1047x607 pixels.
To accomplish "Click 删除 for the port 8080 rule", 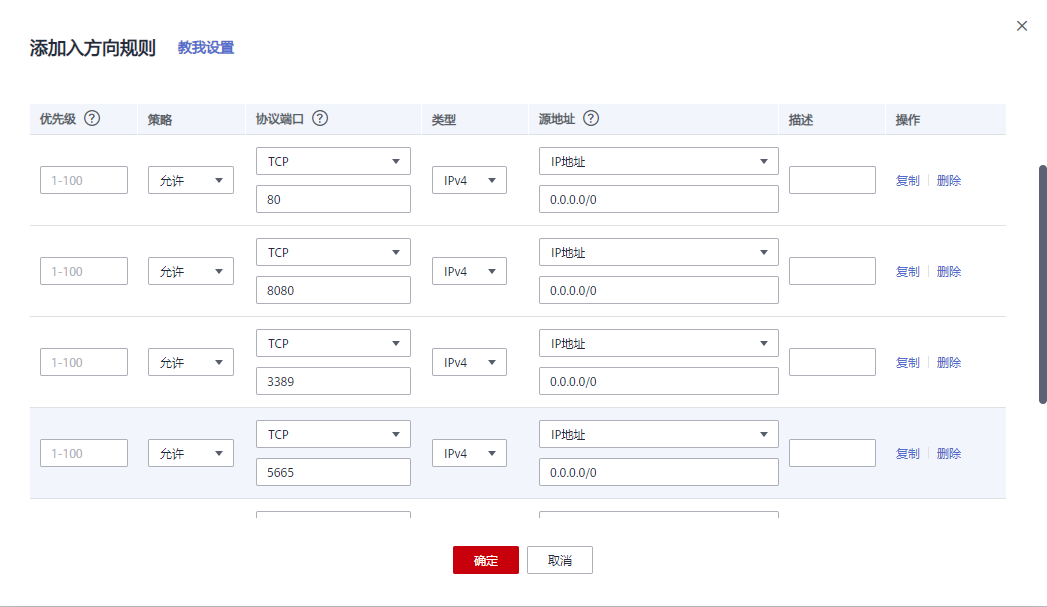I will 949,271.
